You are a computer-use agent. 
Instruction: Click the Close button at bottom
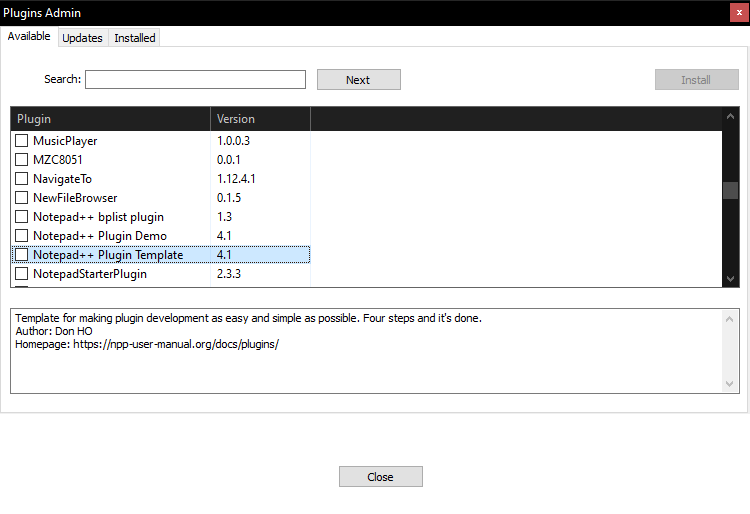(381, 477)
